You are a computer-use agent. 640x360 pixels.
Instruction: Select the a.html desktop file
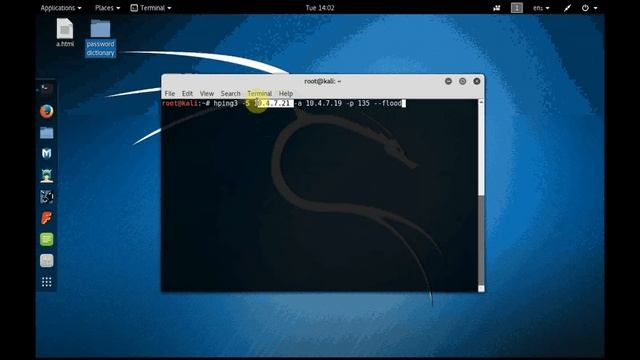[x=65, y=33]
